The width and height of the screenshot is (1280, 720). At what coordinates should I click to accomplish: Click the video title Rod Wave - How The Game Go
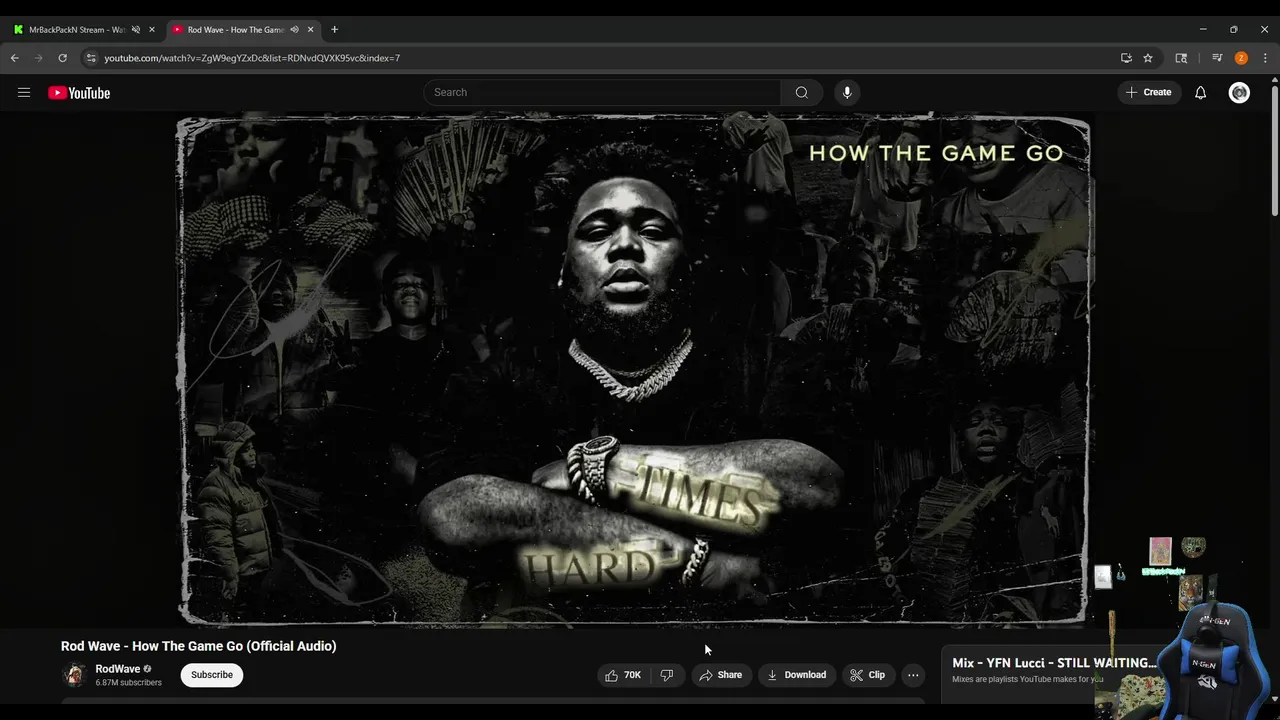[x=198, y=646]
